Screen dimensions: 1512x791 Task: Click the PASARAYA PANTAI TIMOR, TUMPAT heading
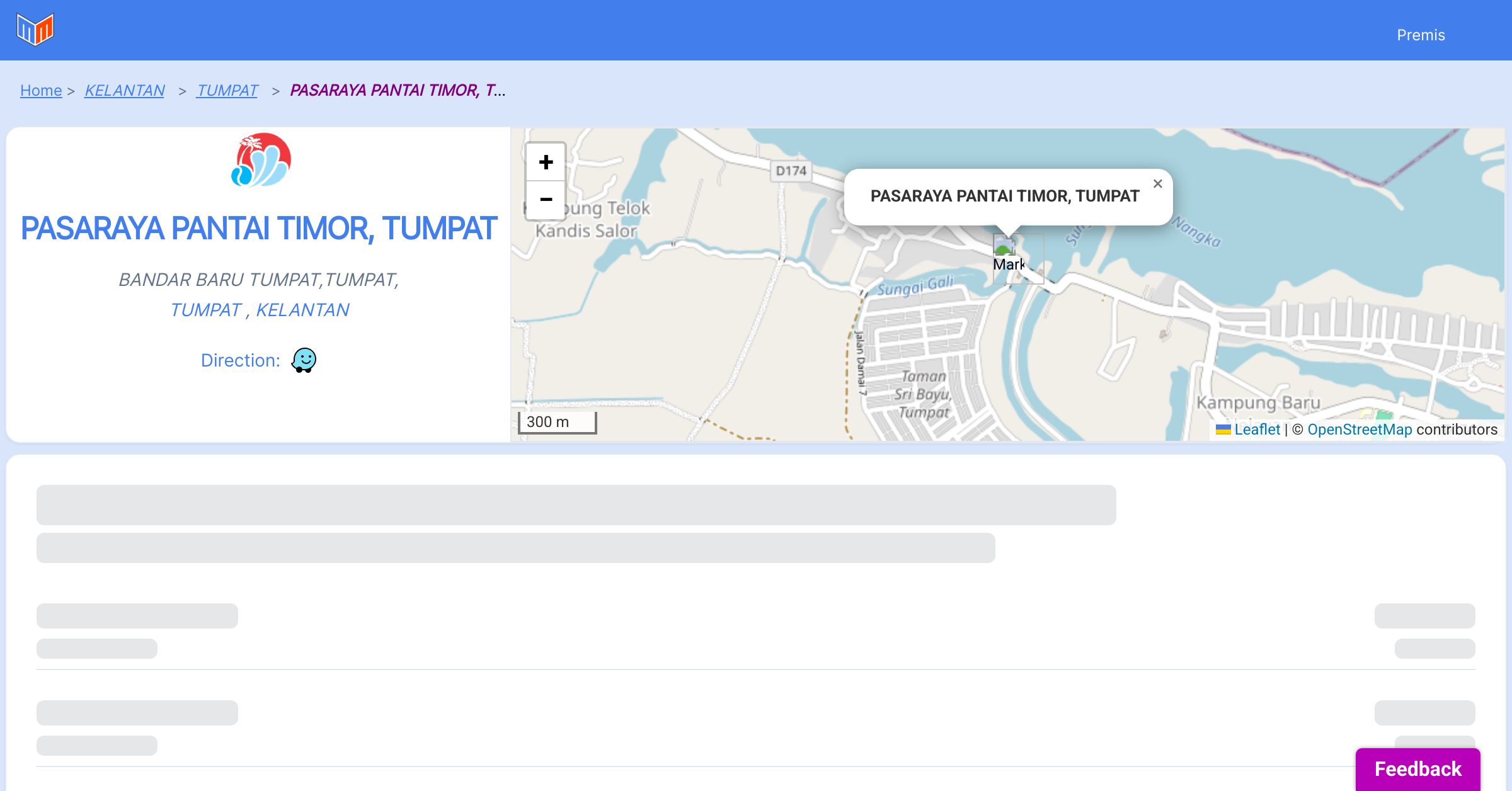(x=258, y=228)
